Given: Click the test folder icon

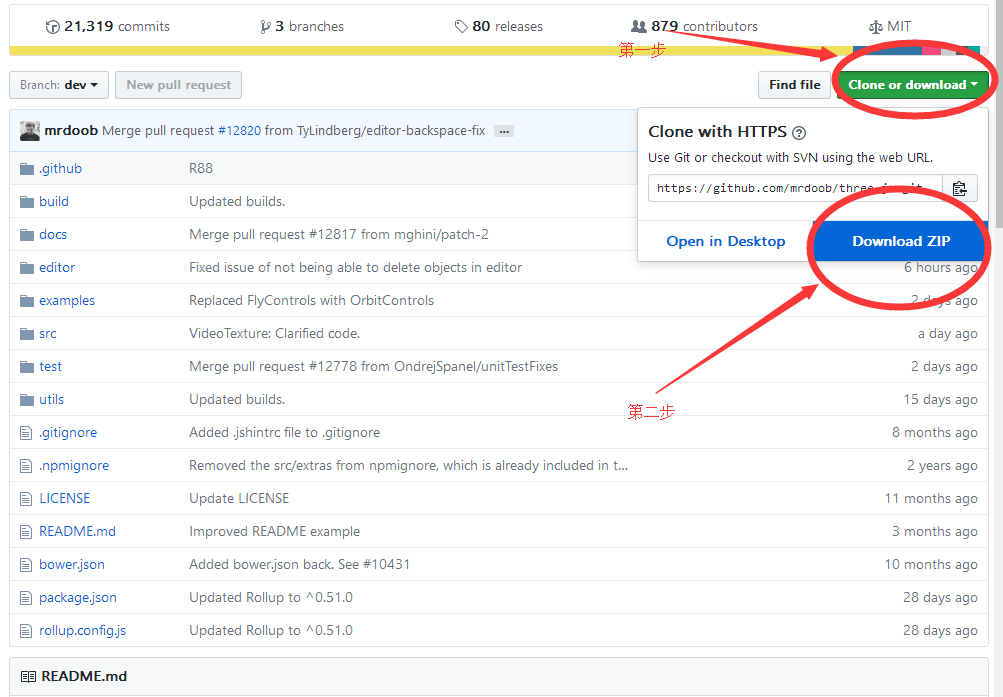Looking at the screenshot, I should coord(27,367).
